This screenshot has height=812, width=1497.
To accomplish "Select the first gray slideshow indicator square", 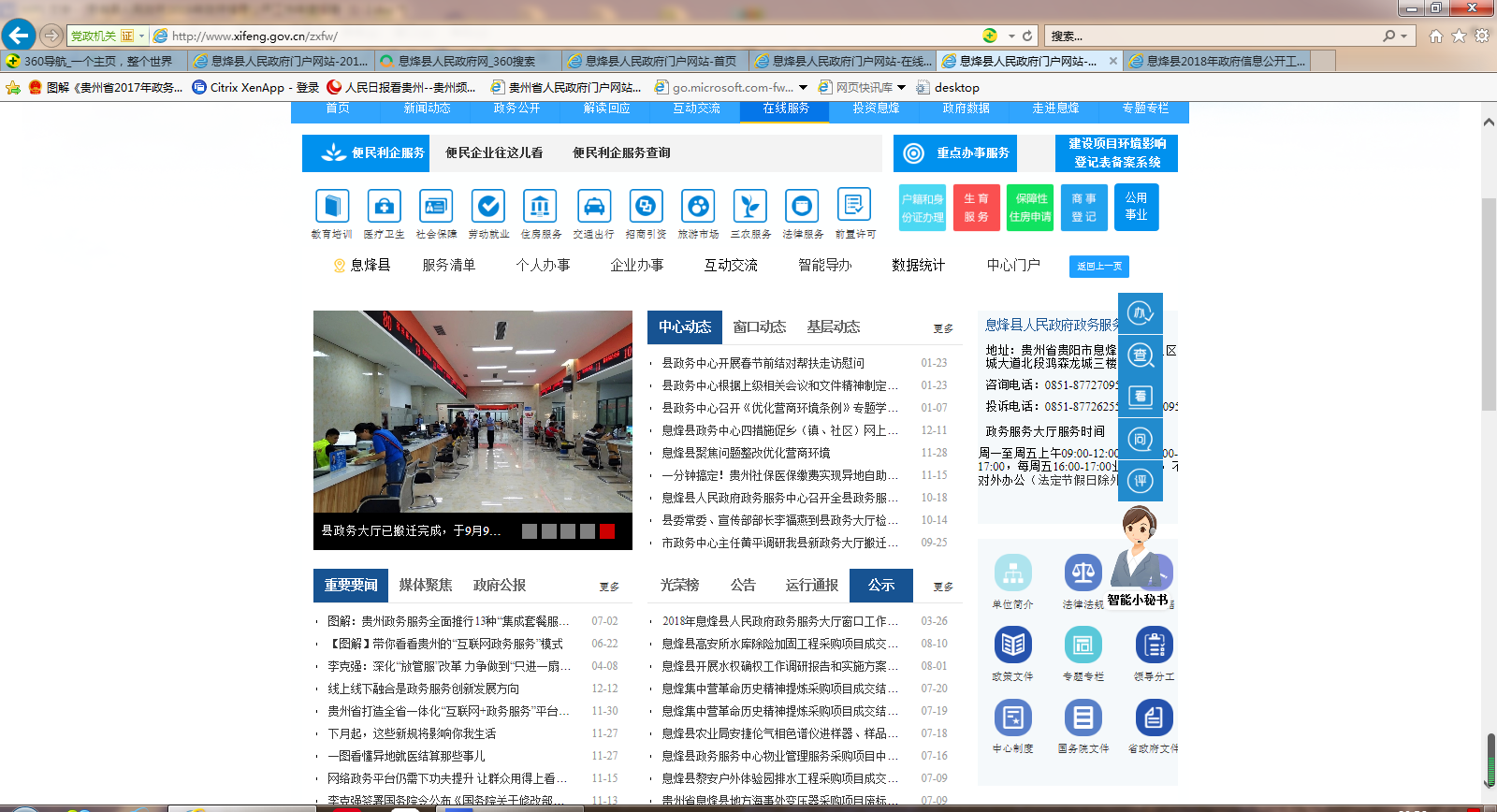I will point(530,531).
